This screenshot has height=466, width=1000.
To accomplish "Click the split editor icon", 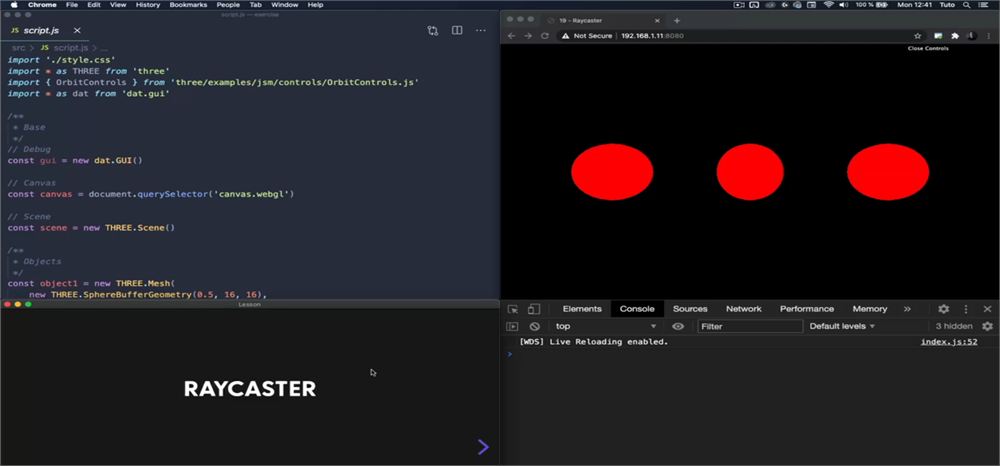I will coord(457,31).
